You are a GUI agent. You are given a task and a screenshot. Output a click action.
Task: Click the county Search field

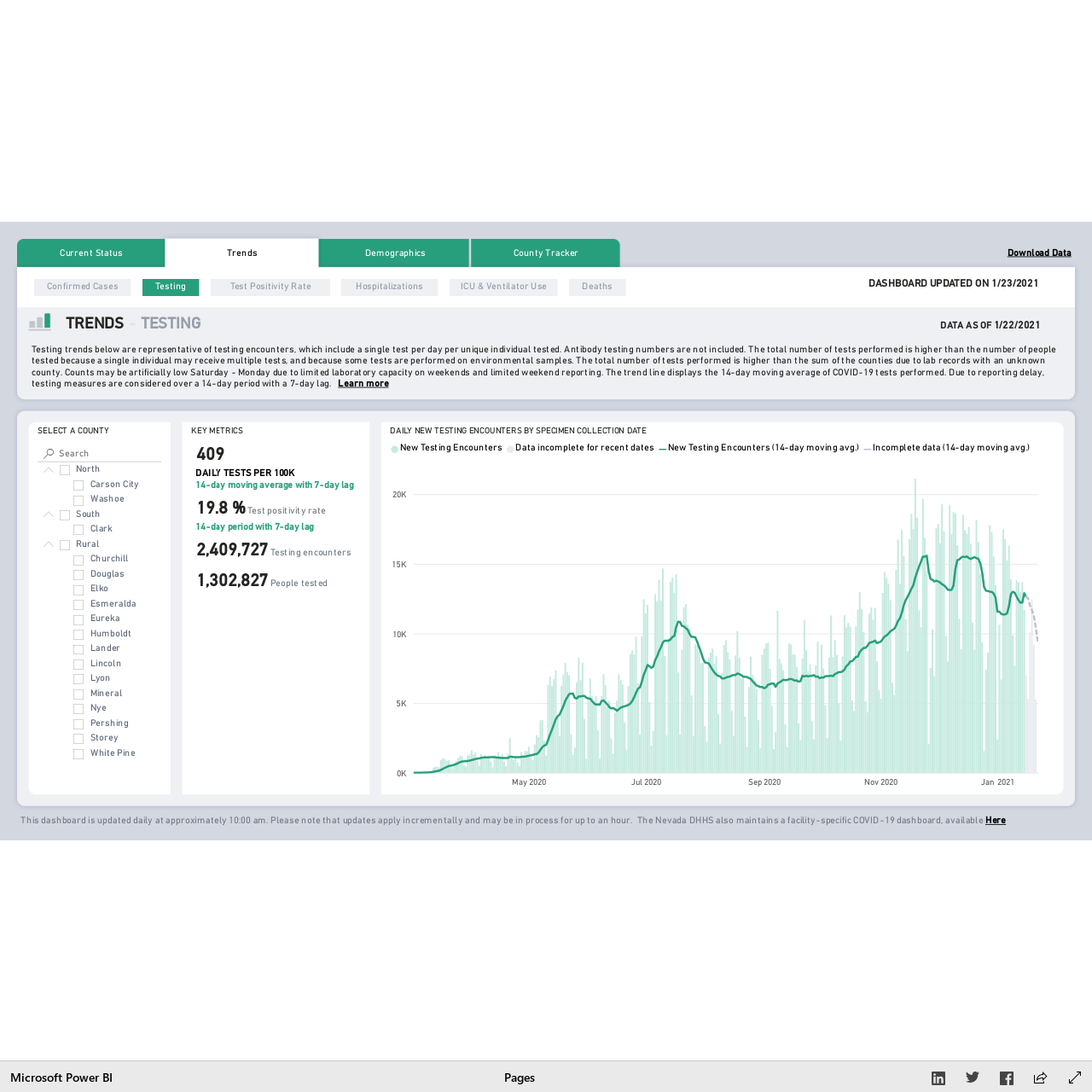101,453
